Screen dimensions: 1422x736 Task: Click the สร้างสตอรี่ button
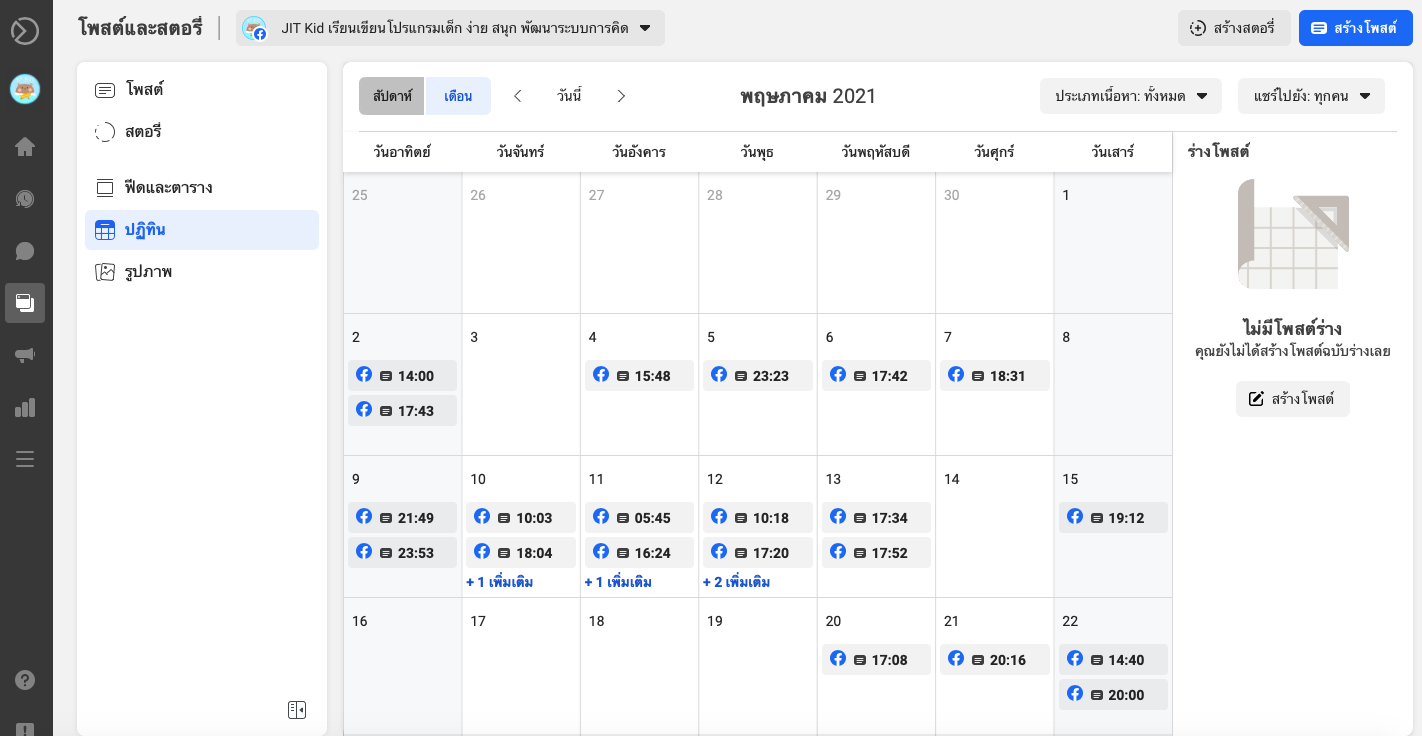[x=1234, y=28]
